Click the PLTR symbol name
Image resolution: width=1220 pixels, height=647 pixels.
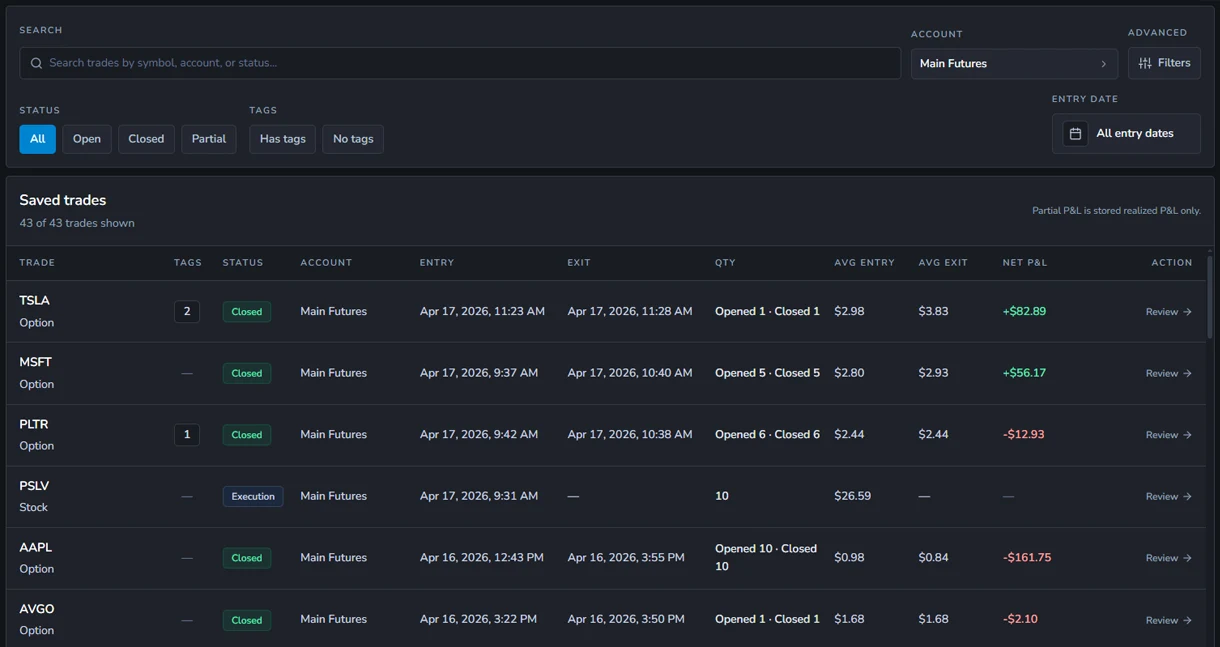point(34,424)
